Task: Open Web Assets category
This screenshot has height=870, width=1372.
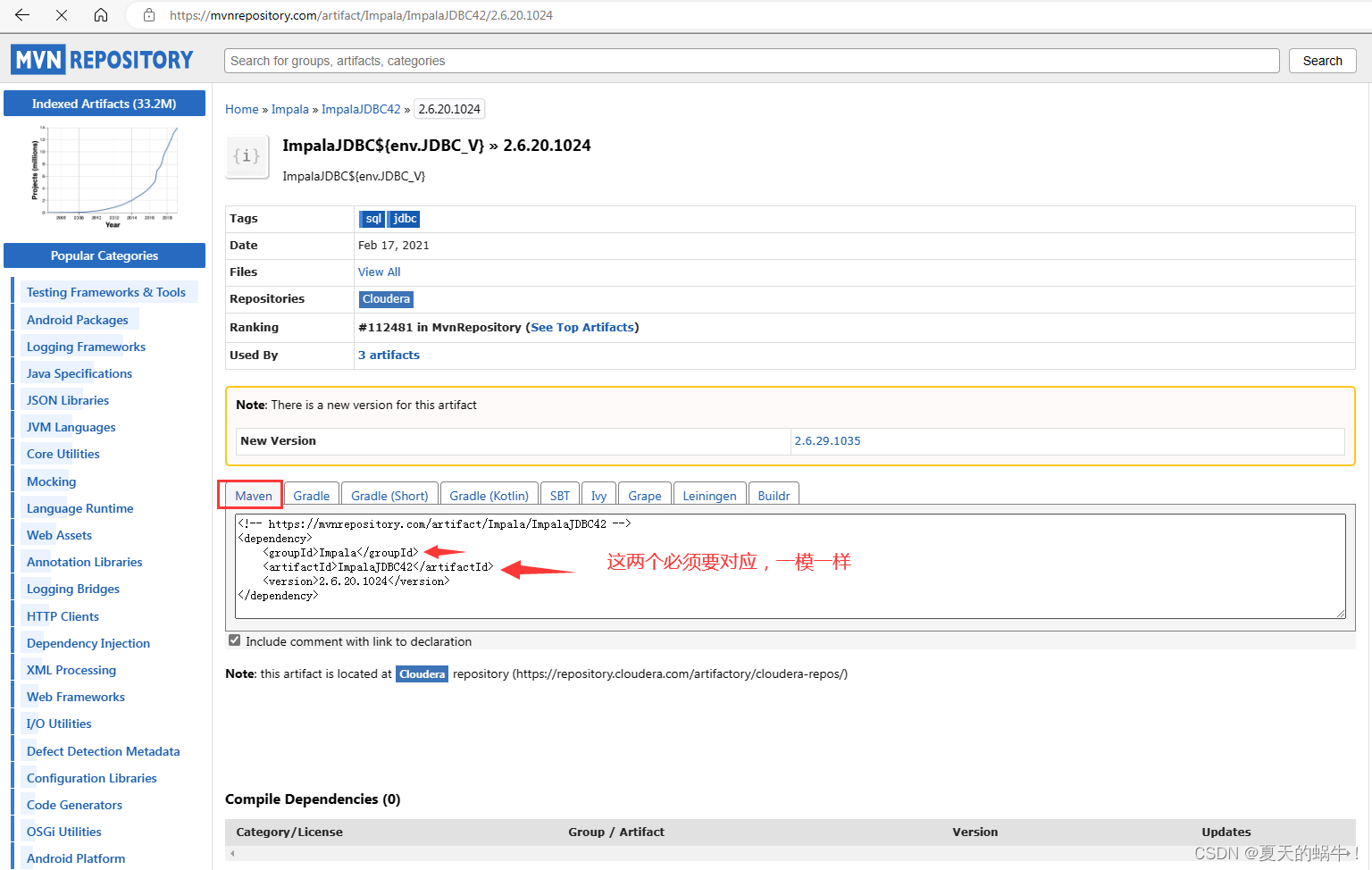Action: point(59,535)
